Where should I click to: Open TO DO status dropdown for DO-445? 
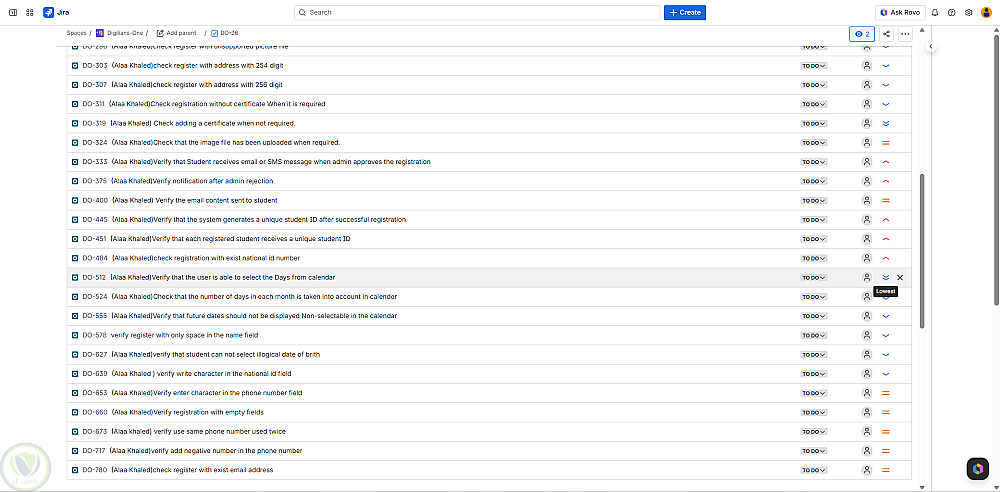pos(814,220)
